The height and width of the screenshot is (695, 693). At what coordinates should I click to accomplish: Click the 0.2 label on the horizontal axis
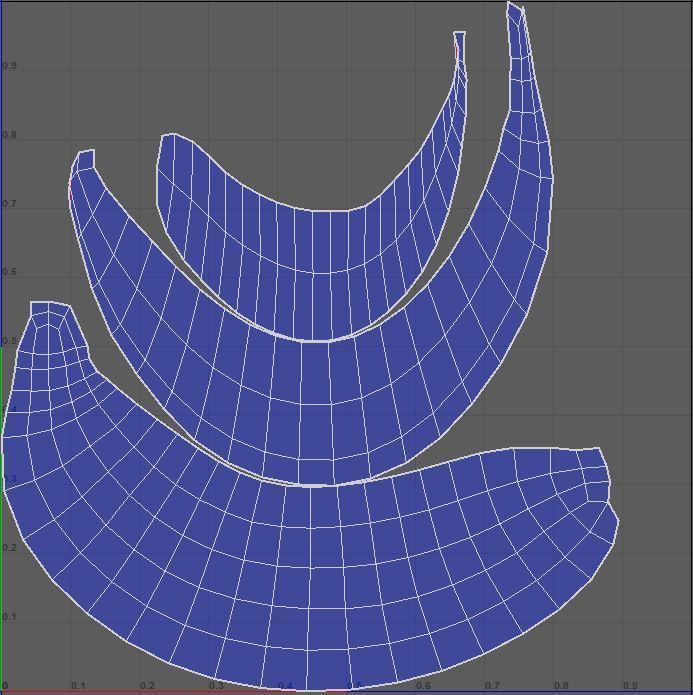pyautogui.click(x=147, y=686)
